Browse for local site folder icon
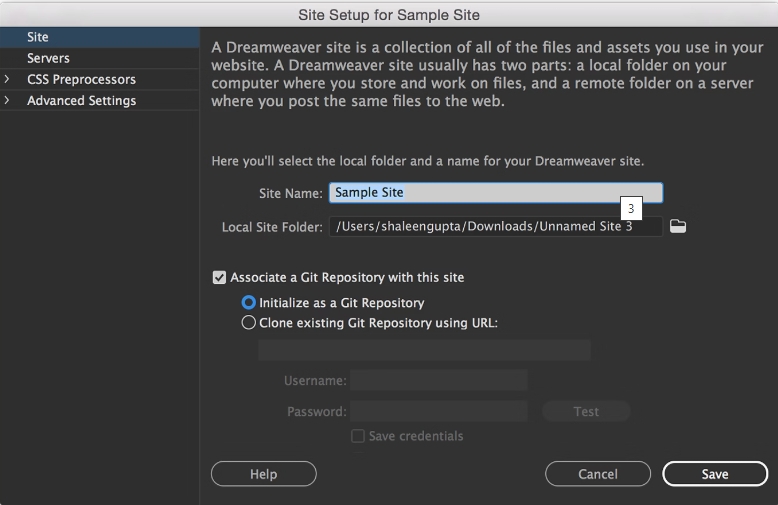The width and height of the screenshot is (778, 505). (x=678, y=226)
